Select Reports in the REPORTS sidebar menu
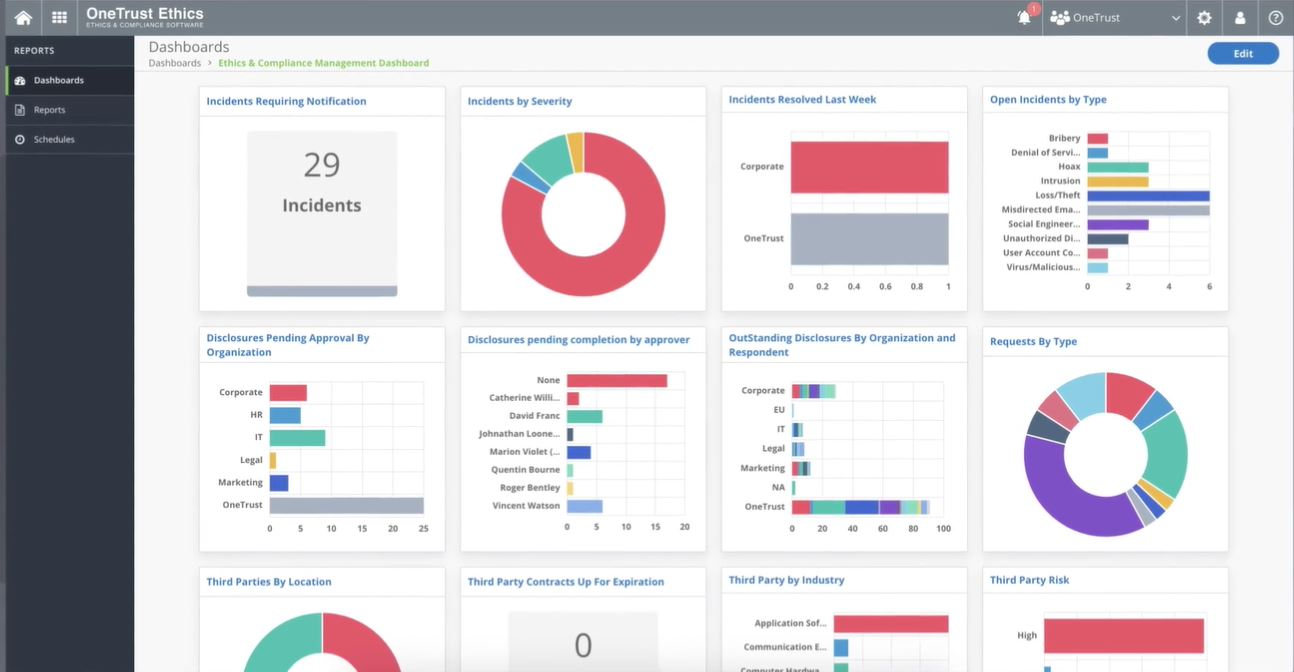This screenshot has width=1294, height=672. coord(48,110)
